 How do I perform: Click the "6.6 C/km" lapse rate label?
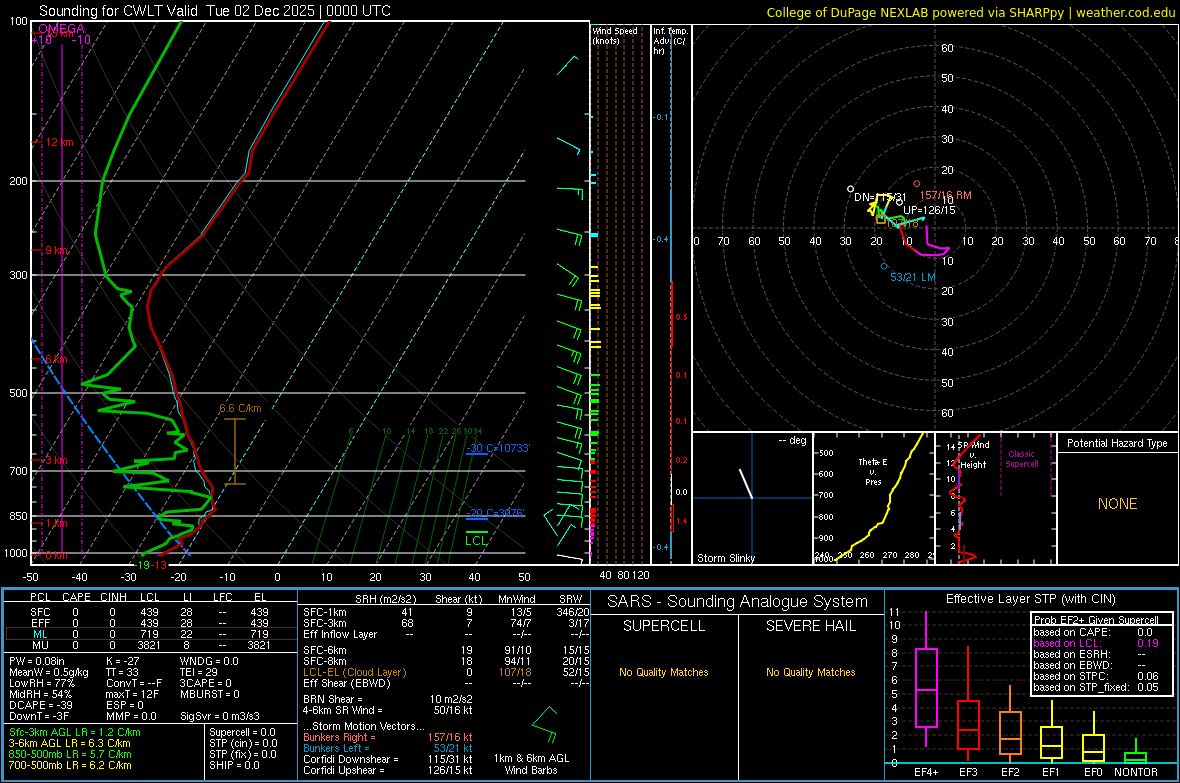pos(240,408)
